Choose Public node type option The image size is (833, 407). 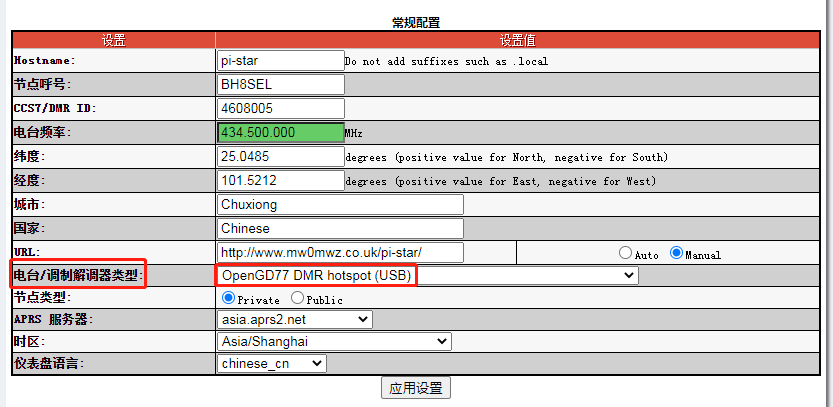click(x=298, y=298)
